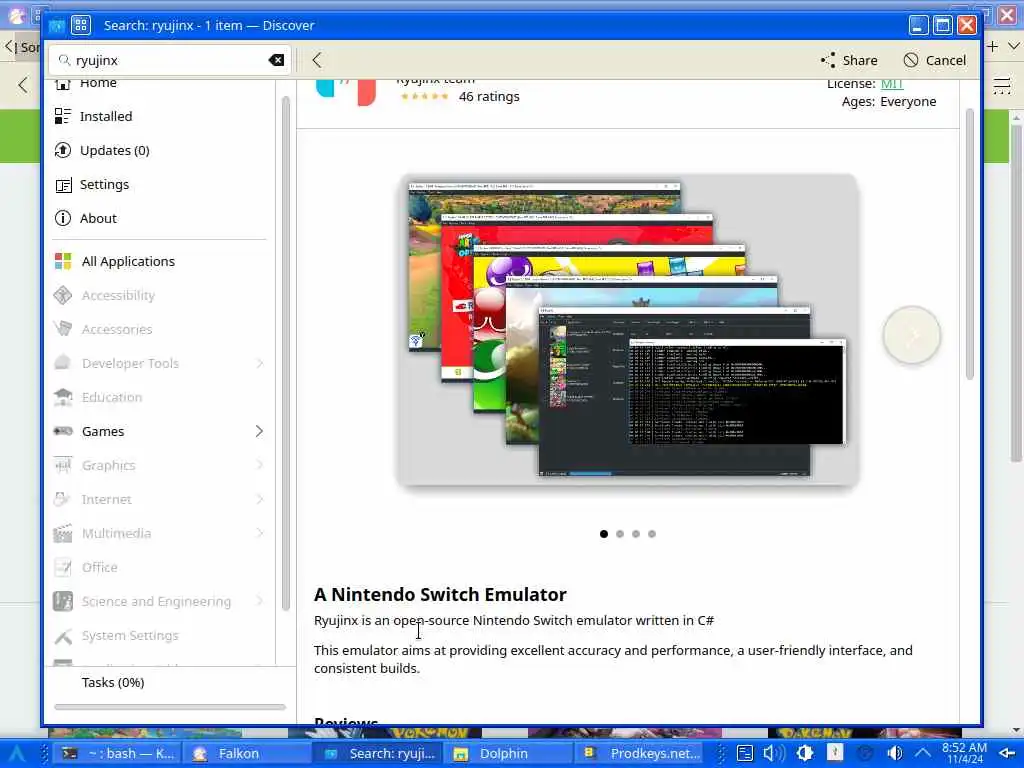1024x768 pixels.
Task: Click the Home sidebar icon
Action: tap(63, 84)
